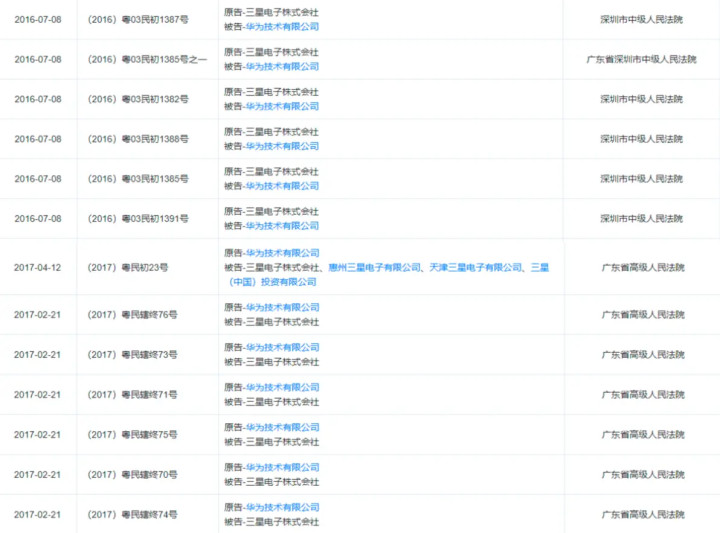Click plaintiff 三星电子株式会社 in the 粤03民初1387号 row
This screenshot has width=720, height=533.
282,12
